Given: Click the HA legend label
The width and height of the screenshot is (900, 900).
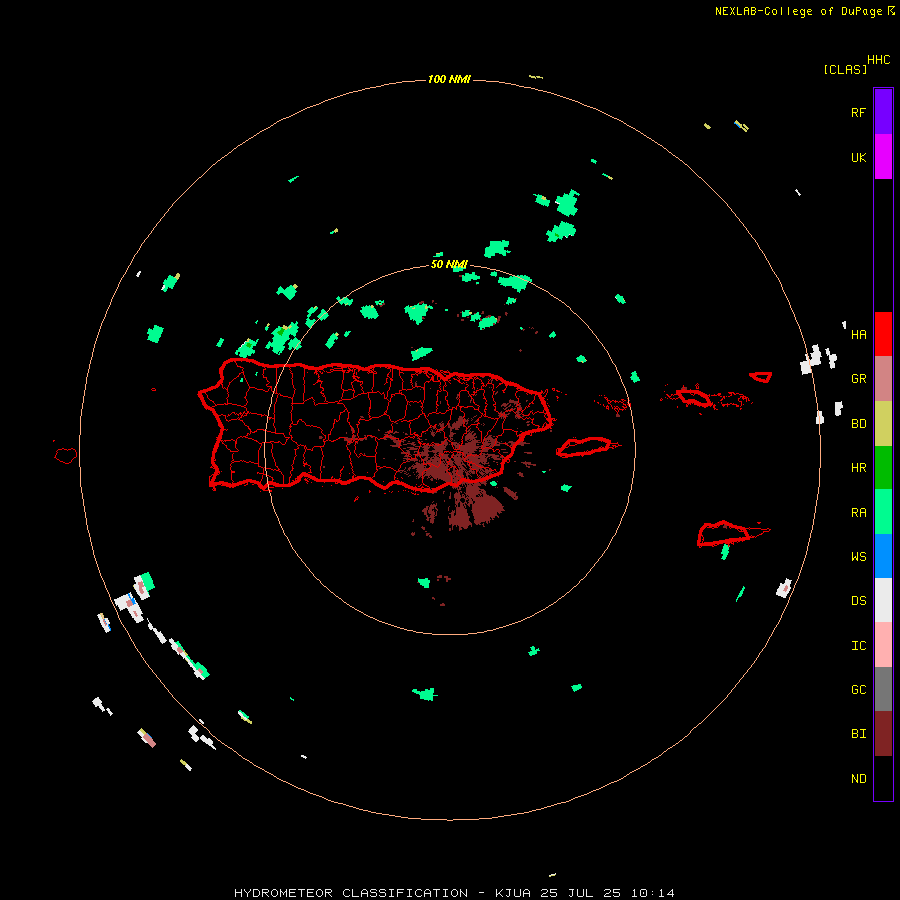Looking at the screenshot, I should tap(858, 334).
